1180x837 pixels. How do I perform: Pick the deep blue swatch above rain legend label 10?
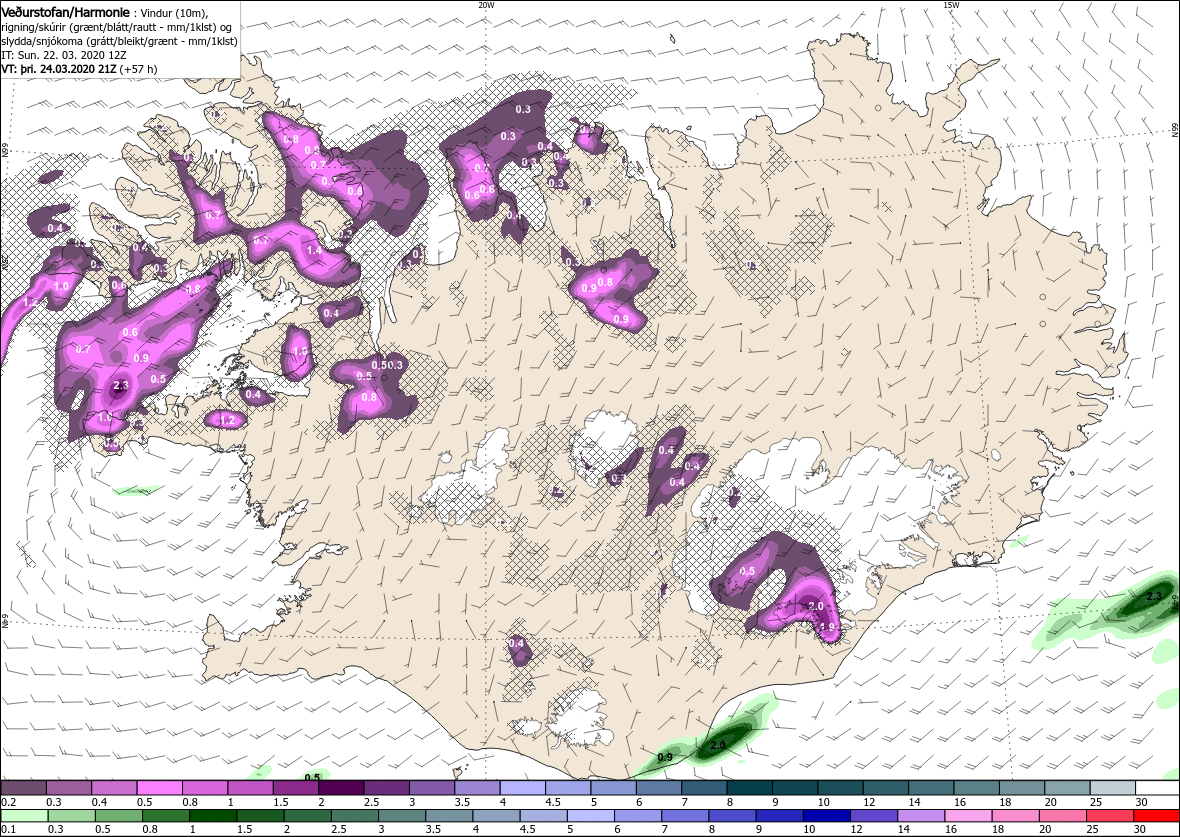click(826, 816)
